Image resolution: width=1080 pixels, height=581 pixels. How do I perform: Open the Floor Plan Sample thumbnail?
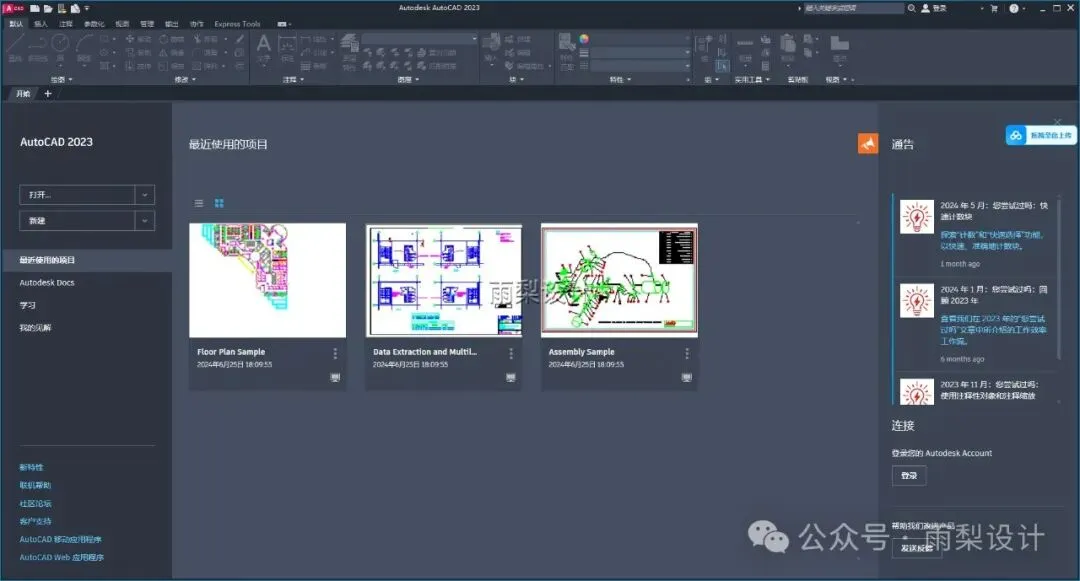pos(268,280)
